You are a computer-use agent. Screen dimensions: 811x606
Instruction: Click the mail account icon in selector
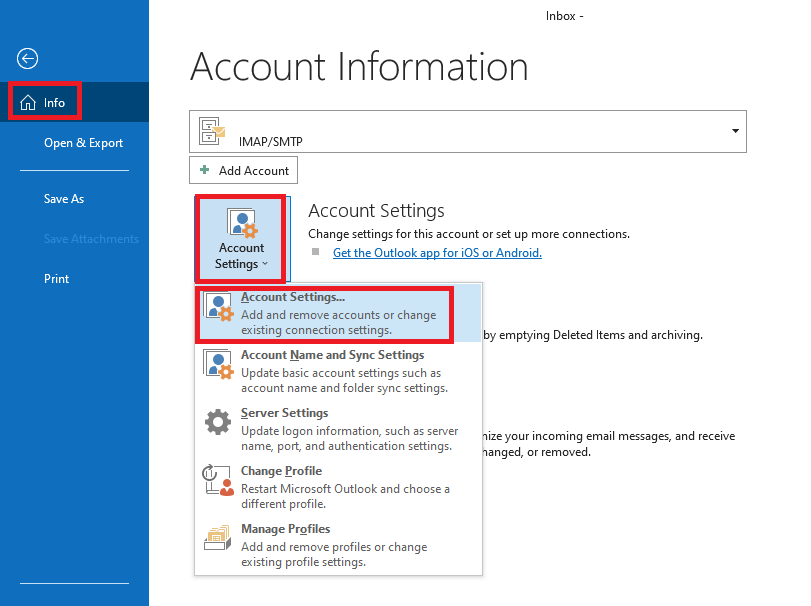tap(212, 130)
